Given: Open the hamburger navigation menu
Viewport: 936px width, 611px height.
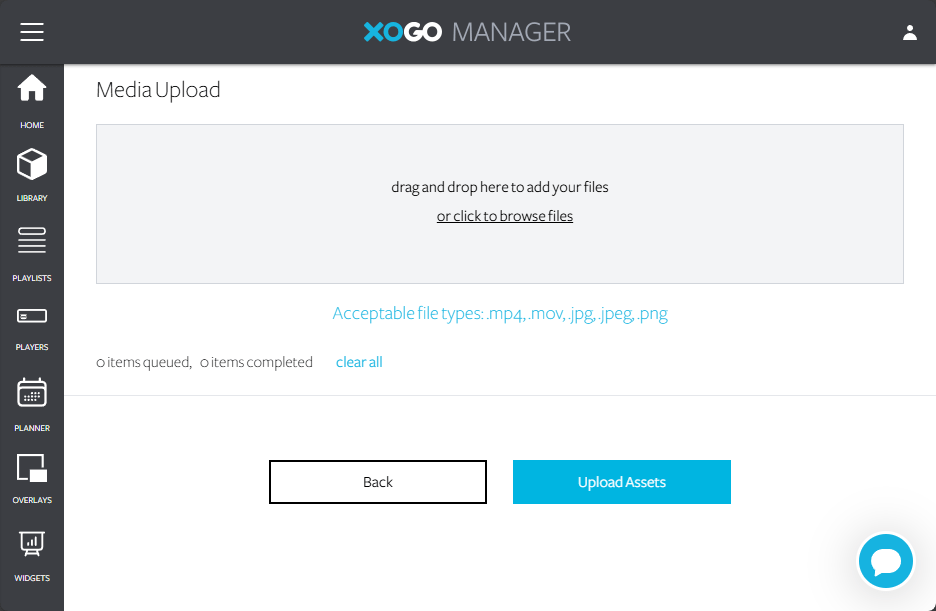Looking at the screenshot, I should (x=32, y=32).
